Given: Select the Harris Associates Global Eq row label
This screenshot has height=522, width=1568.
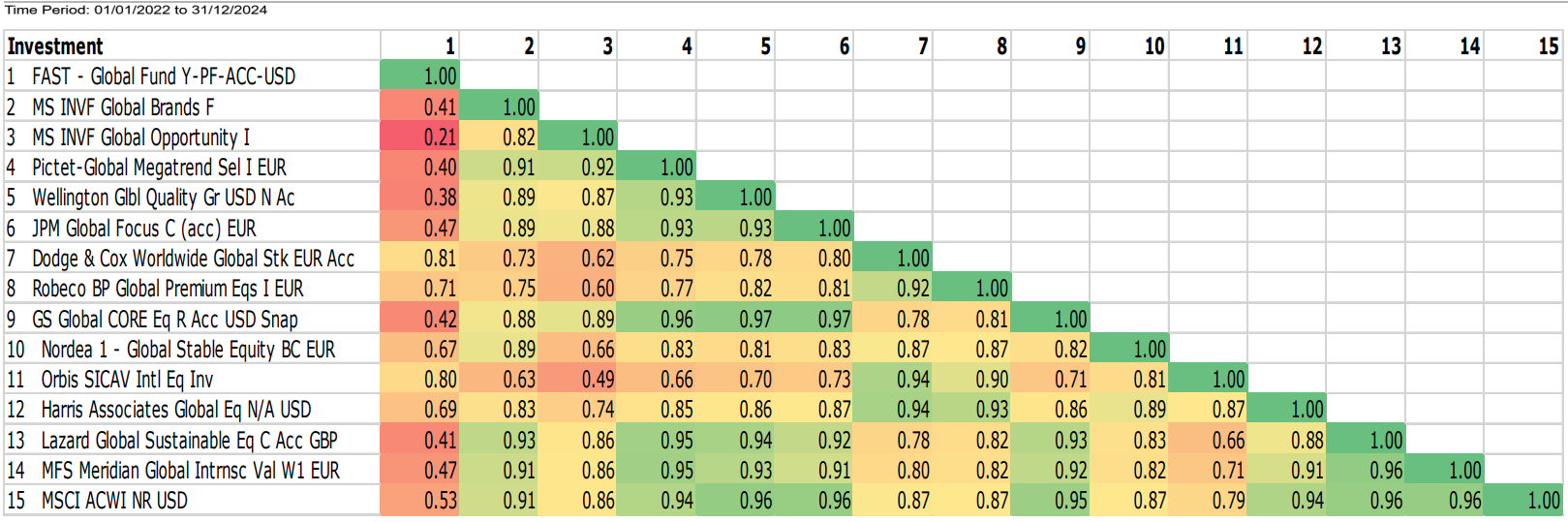Looking at the screenshot, I should pos(176,410).
